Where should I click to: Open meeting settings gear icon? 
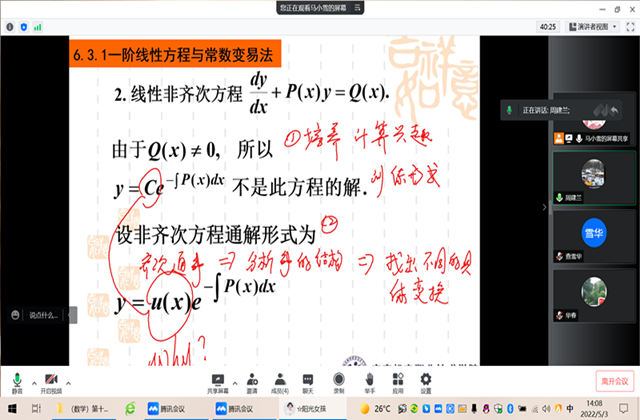426,381
